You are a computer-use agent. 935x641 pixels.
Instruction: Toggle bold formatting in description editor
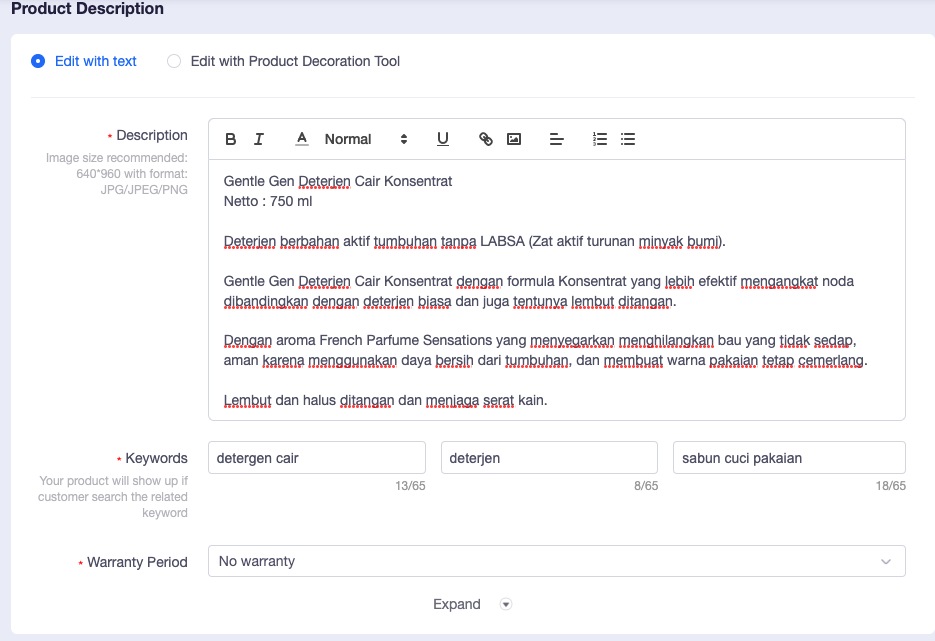(x=231, y=140)
